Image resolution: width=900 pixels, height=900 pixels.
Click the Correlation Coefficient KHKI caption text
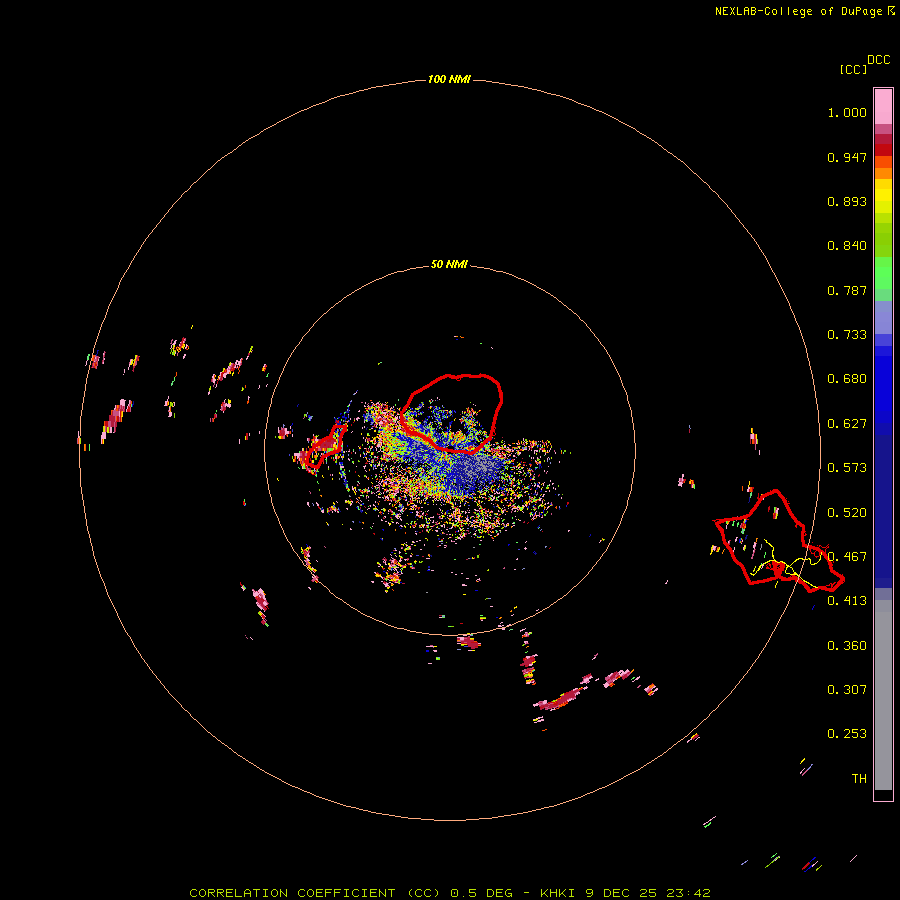point(450,893)
